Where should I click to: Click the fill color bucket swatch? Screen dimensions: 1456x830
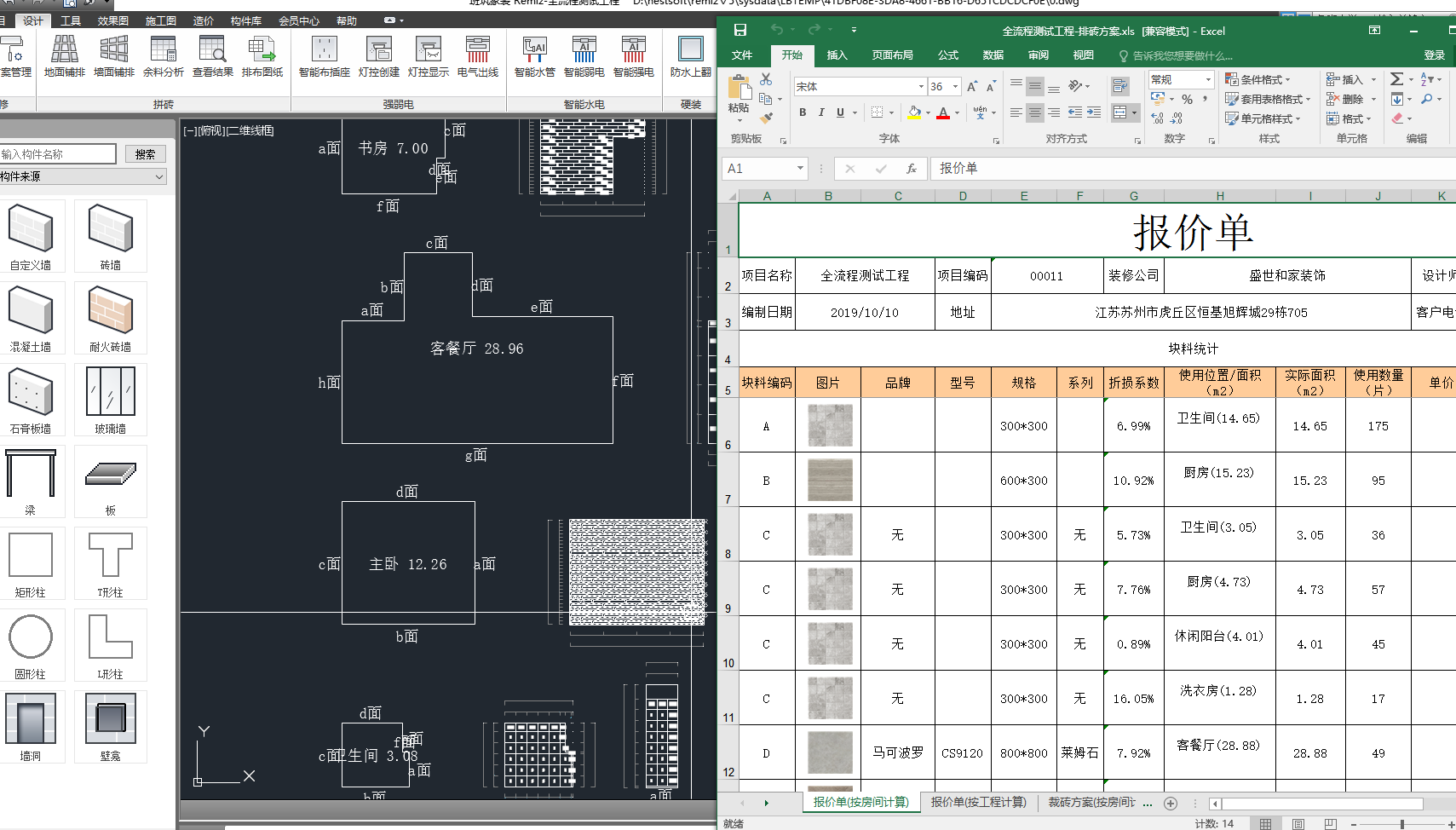[914, 112]
